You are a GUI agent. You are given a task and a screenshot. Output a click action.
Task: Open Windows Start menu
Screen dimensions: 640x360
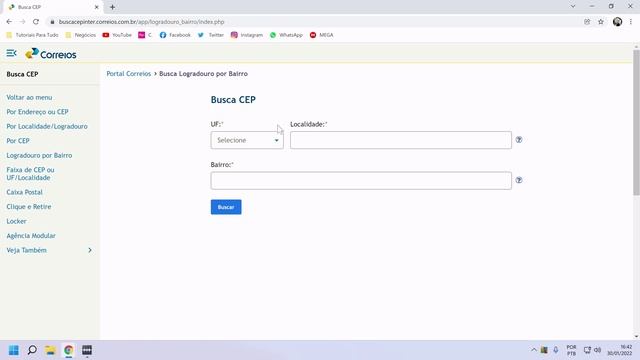[x=13, y=350]
